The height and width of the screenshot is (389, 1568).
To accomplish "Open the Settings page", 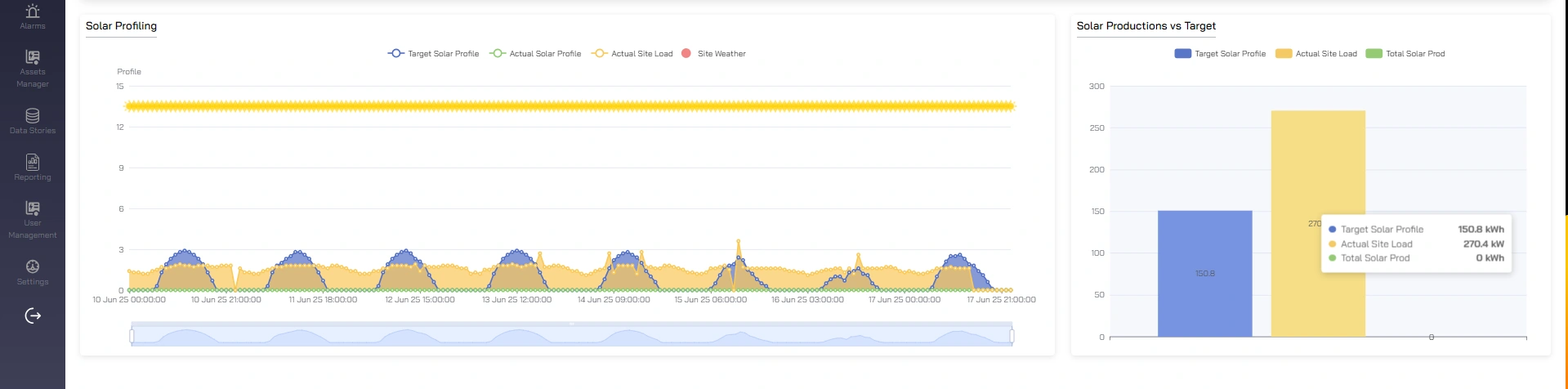I will pyautogui.click(x=33, y=271).
